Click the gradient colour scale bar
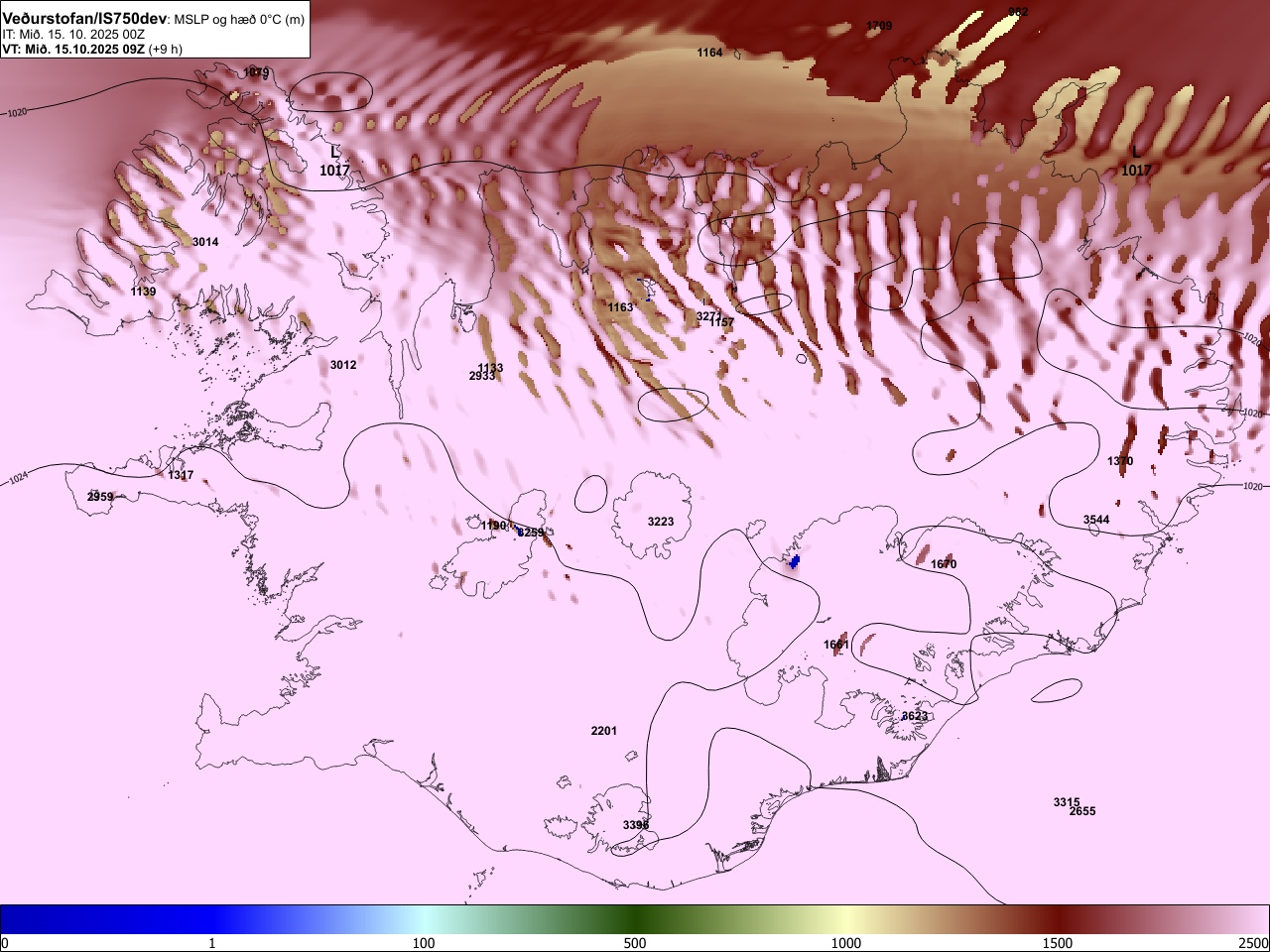The width and height of the screenshot is (1270, 952). click(635, 919)
